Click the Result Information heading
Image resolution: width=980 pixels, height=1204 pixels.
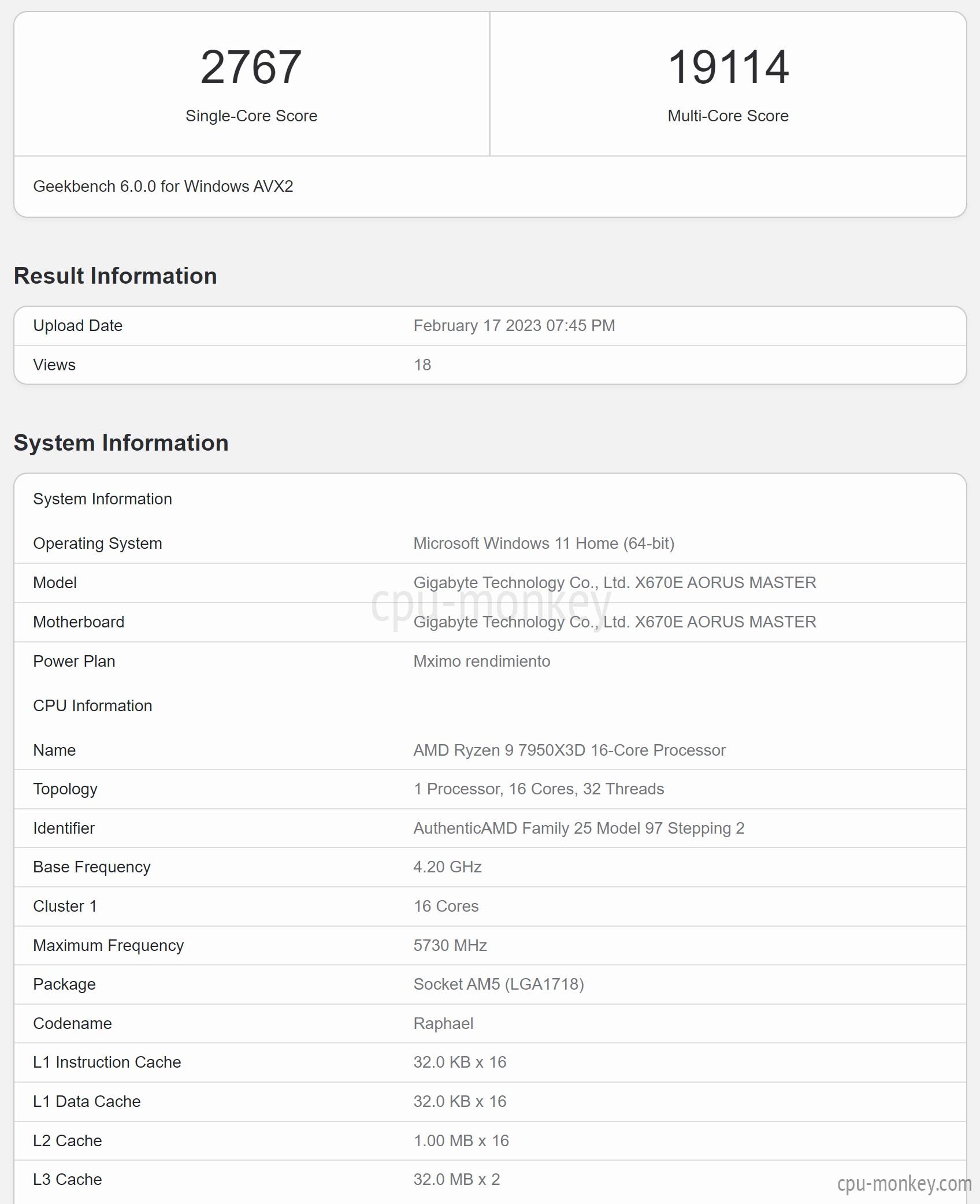point(116,276)
